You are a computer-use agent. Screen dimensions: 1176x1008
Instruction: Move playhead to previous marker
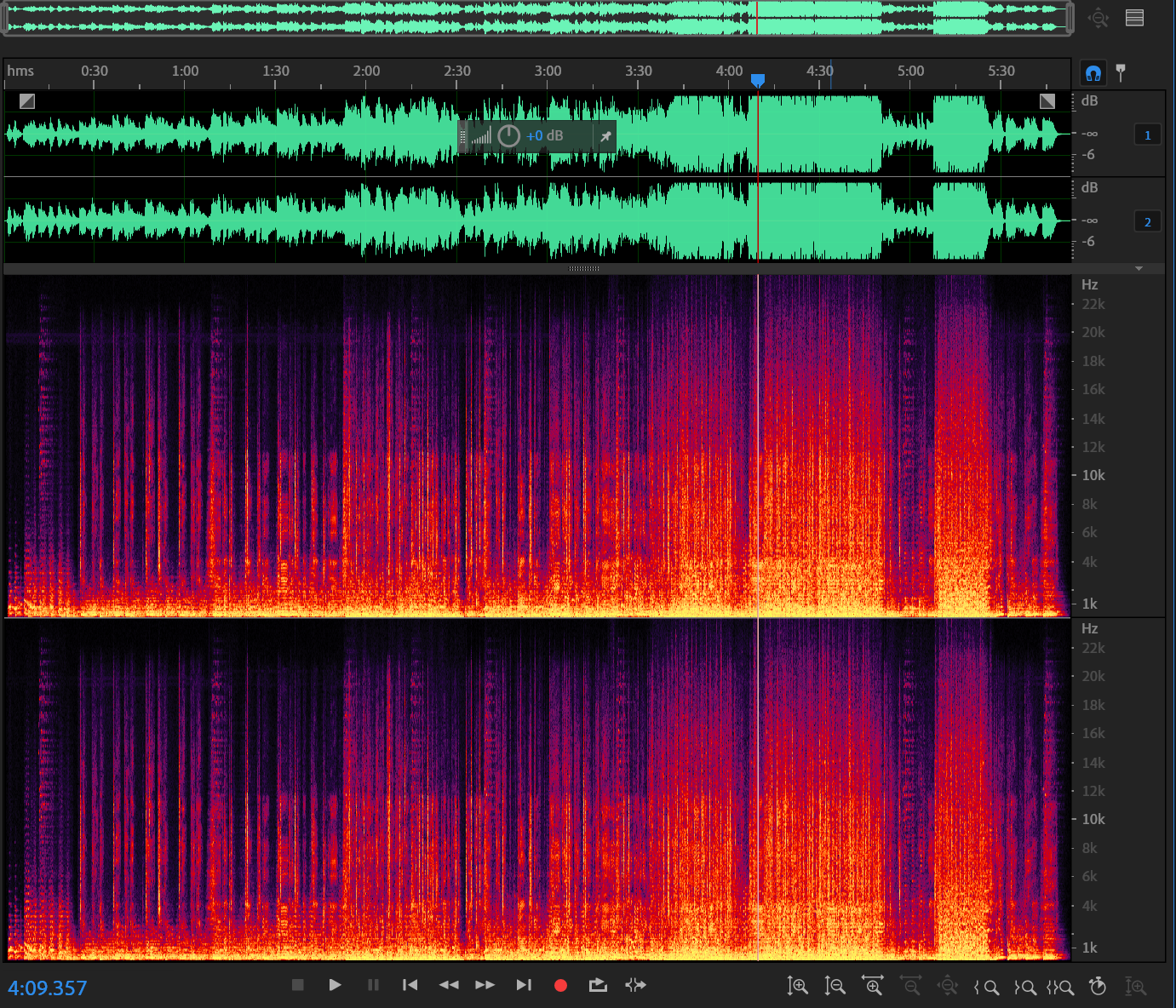[410, 985]
